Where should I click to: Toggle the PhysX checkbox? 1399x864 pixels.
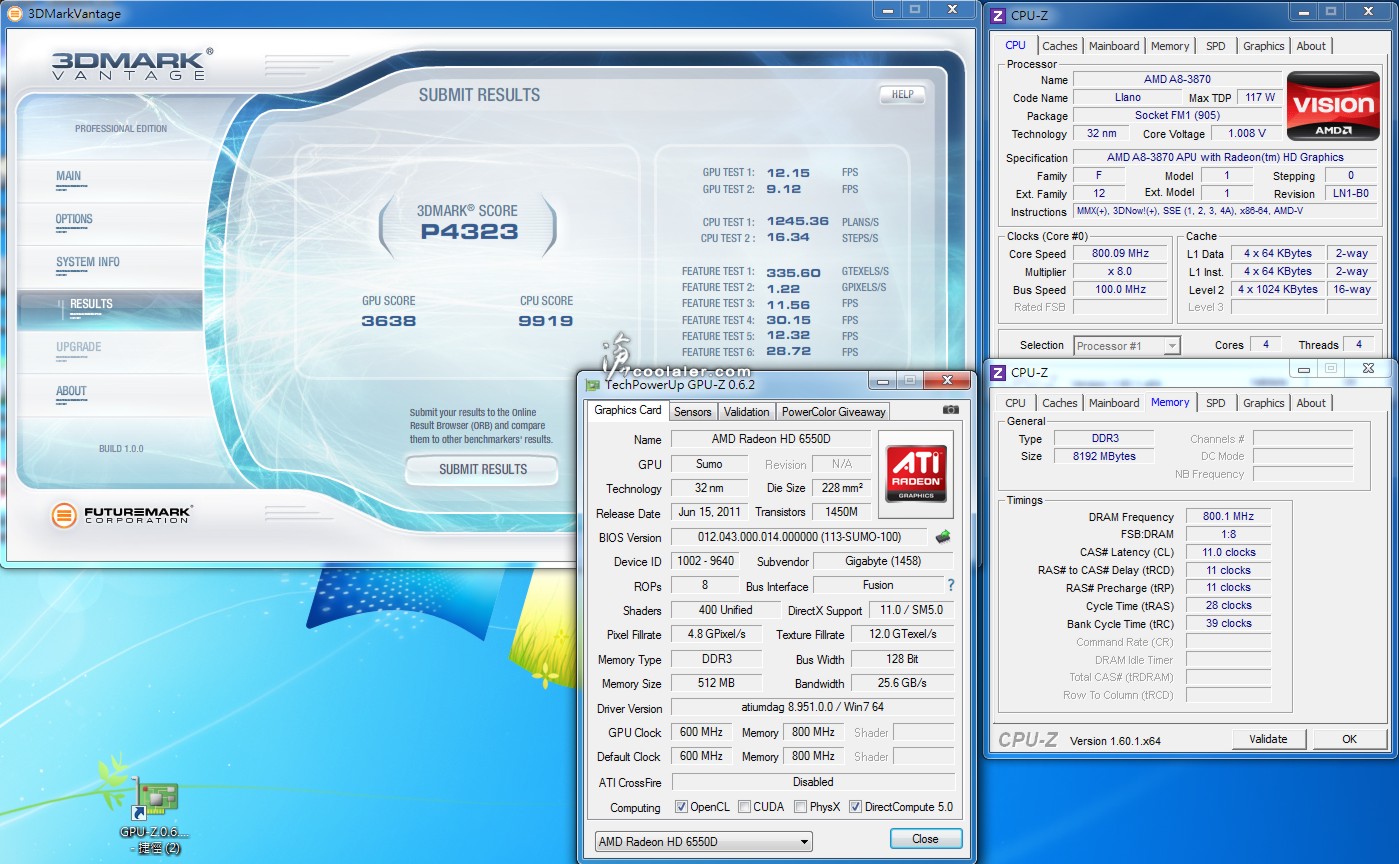800,807
